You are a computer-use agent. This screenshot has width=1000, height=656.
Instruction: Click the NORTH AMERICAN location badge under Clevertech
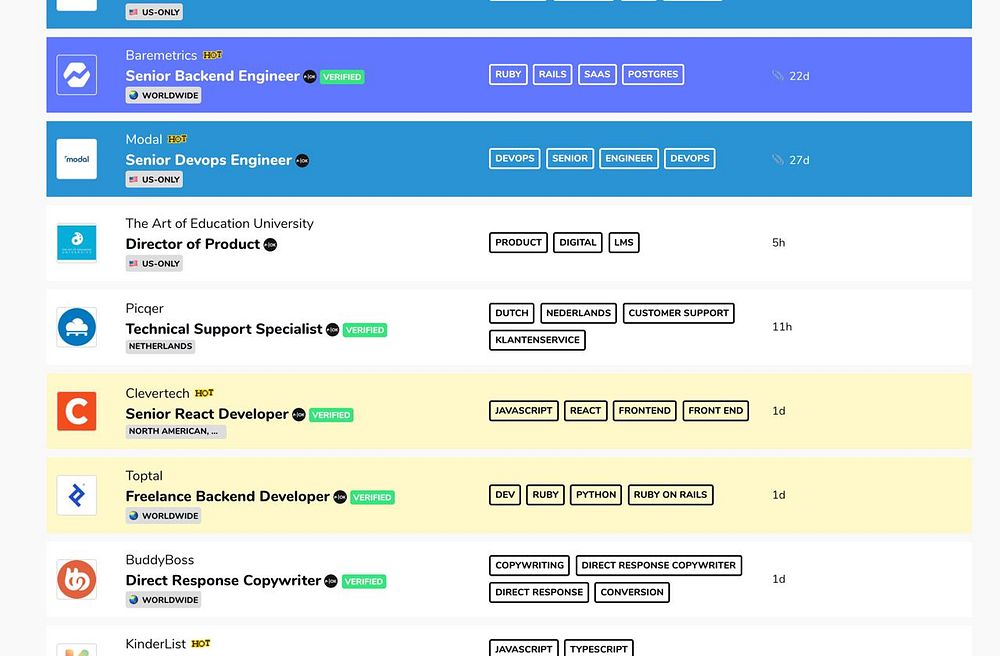[x=176, y=432]
